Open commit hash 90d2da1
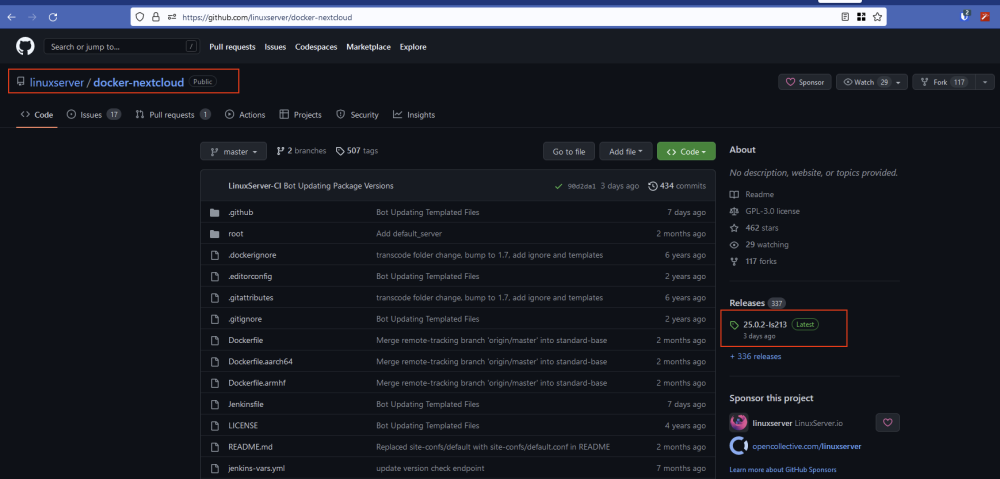This screenshot has width=1000, height=479. point(582,186)
